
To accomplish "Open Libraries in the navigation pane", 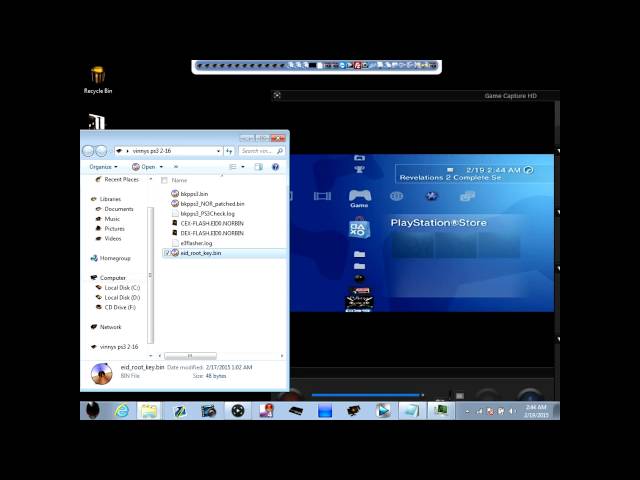I will [106, 199].
